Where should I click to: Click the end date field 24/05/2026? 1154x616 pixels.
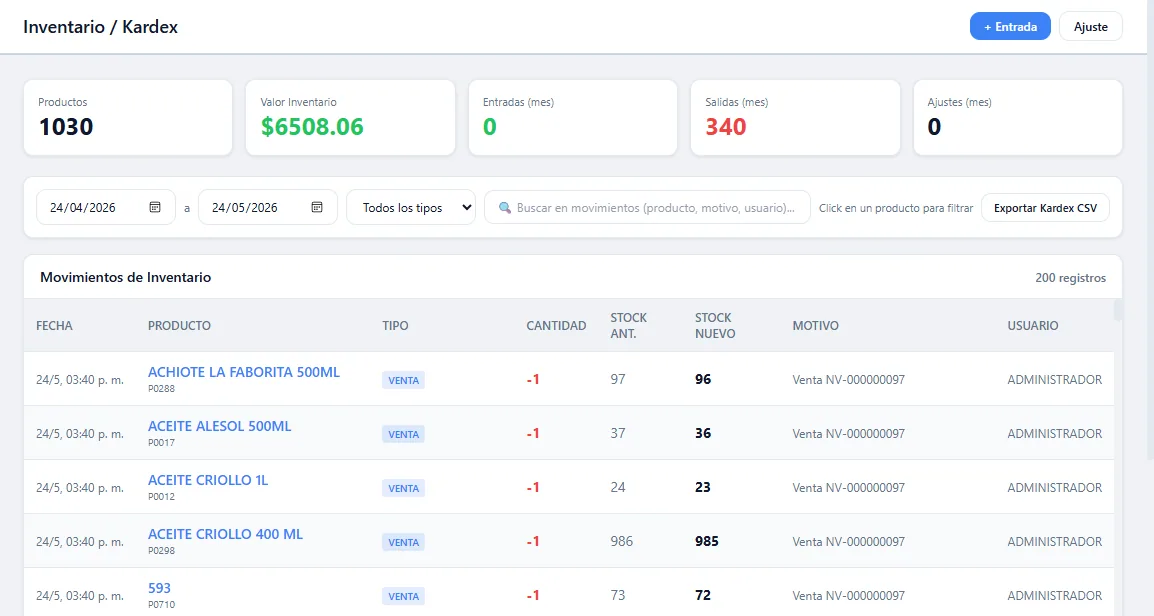pyautogui.click(x=268, y=208)
